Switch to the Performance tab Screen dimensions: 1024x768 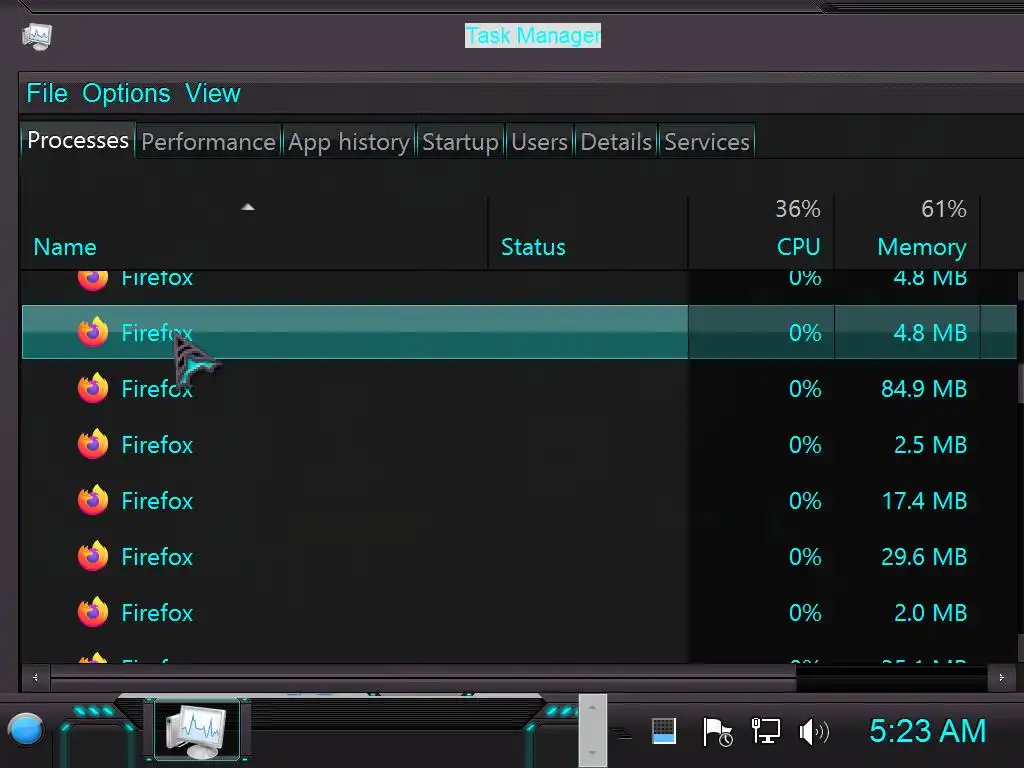[208, 142]
